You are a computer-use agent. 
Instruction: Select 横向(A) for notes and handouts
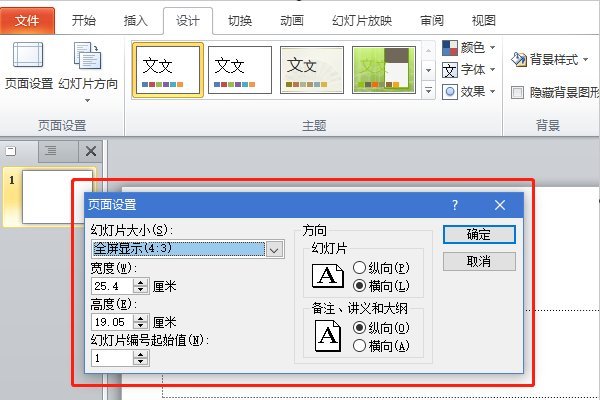381,346
